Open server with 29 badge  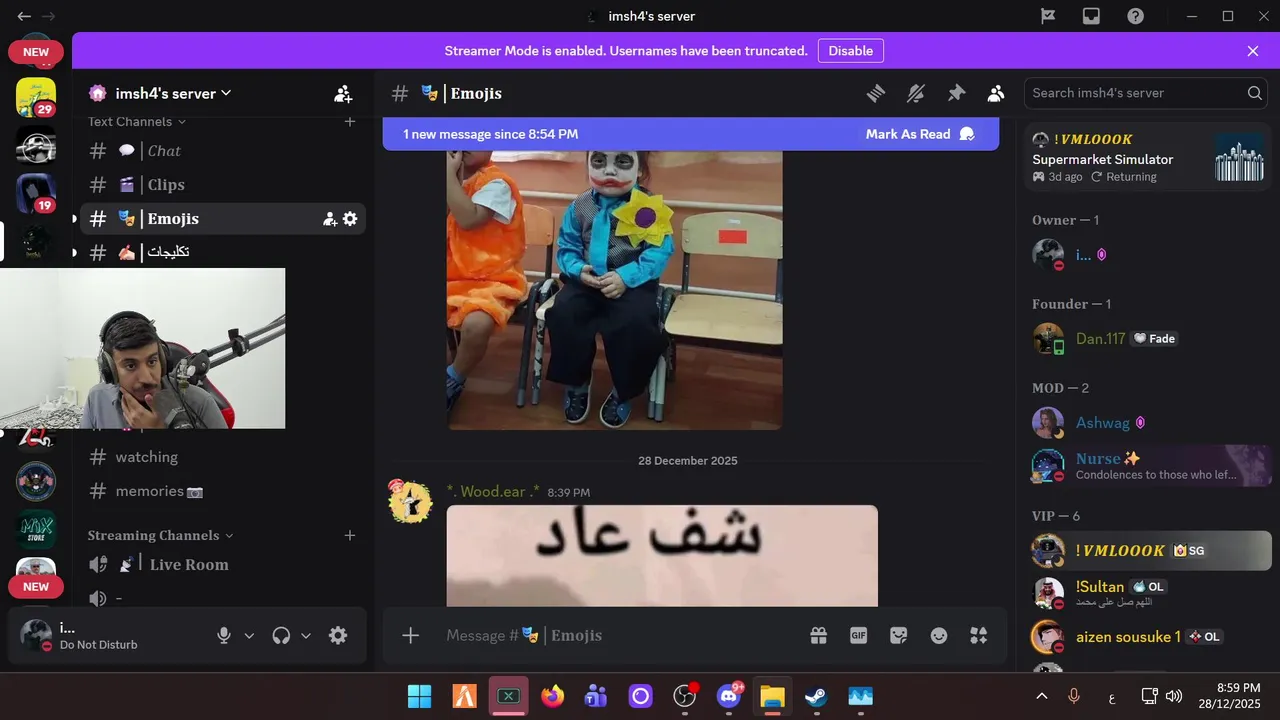point(36,97)
